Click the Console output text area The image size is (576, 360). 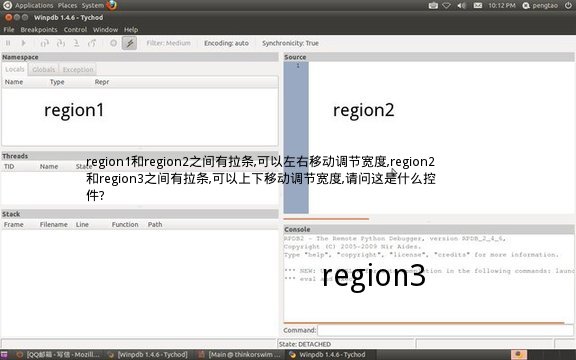428,278
